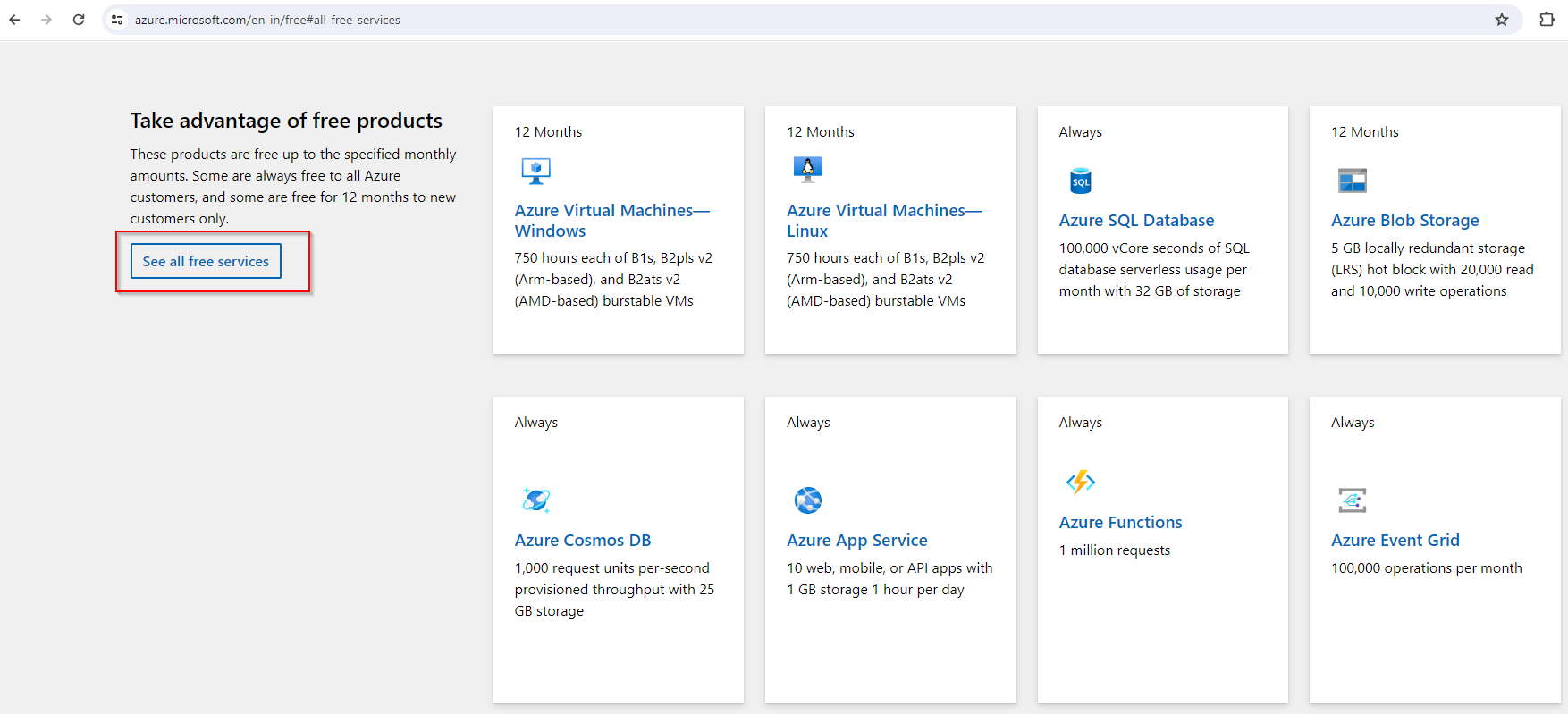Click the '5 GB locally redundant storage' description
Image resolution: width=1568 pixels, height=714 pixels.
(1432, 269)
